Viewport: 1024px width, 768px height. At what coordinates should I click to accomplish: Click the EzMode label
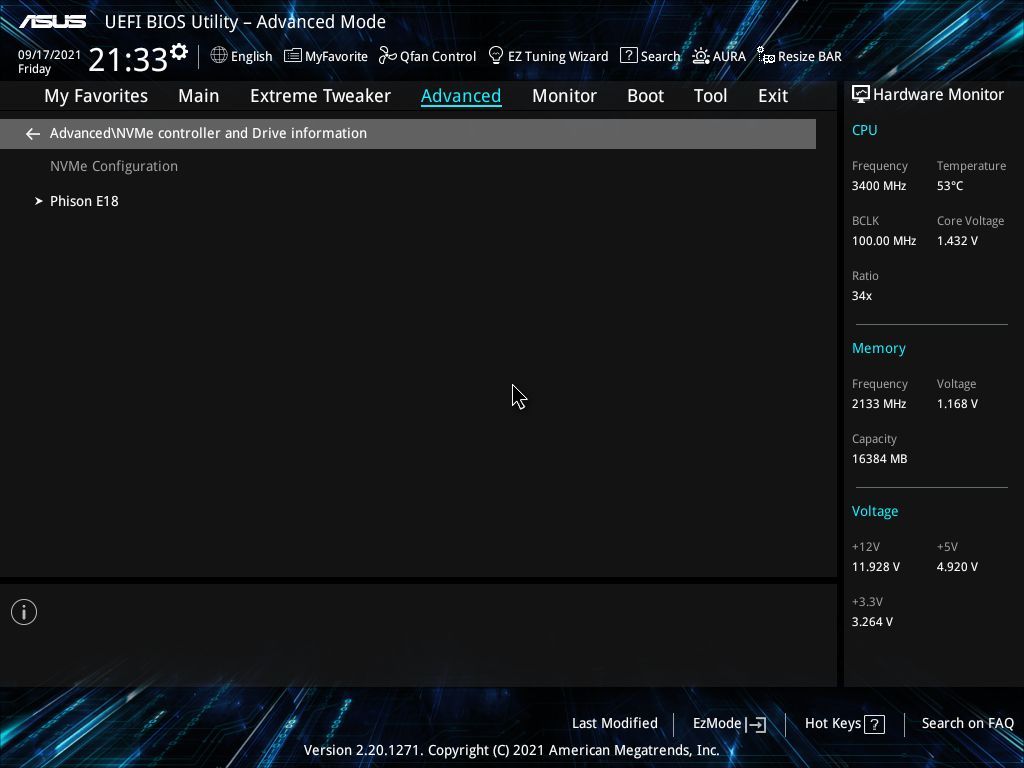click(717, 724)
